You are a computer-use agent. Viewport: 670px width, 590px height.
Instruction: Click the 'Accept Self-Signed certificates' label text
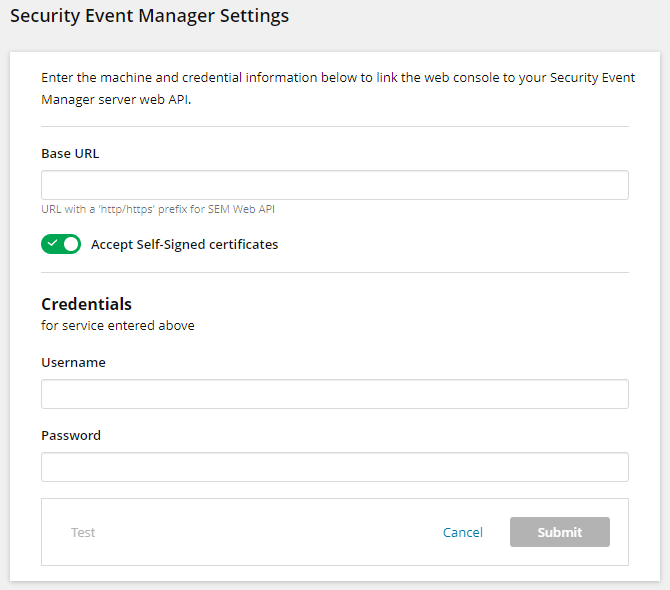click(x=184, y=244)
